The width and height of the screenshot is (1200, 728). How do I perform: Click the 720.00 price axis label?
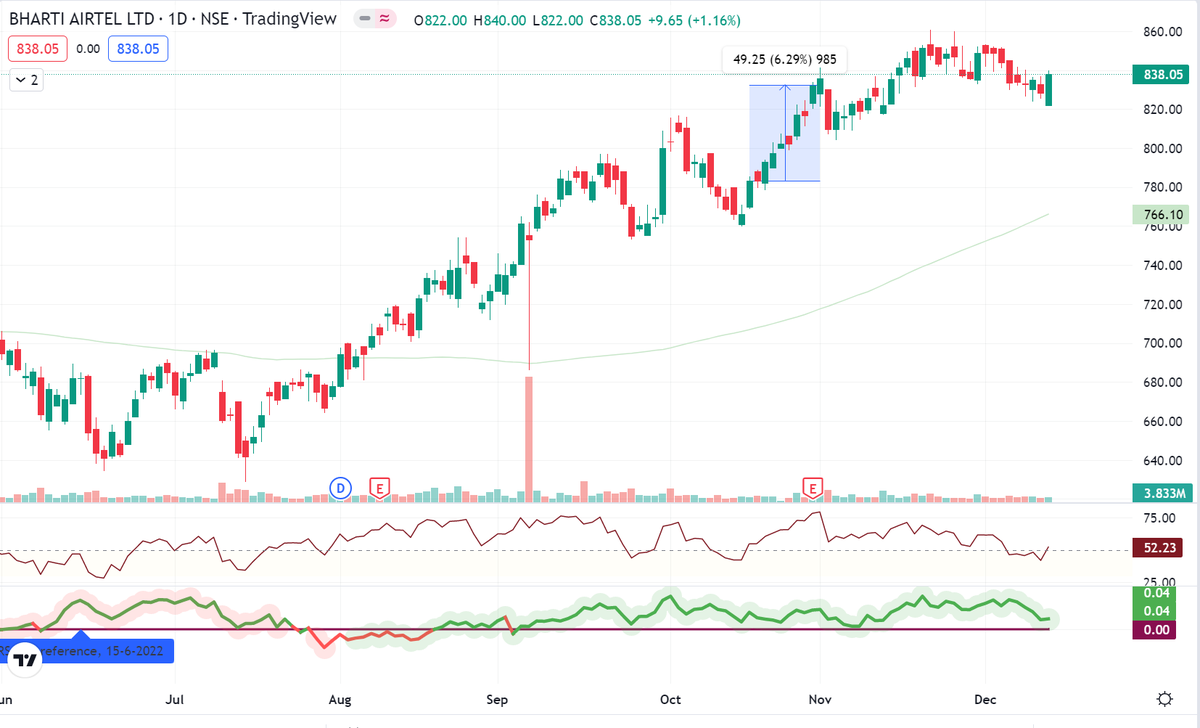coord(1163,305)
